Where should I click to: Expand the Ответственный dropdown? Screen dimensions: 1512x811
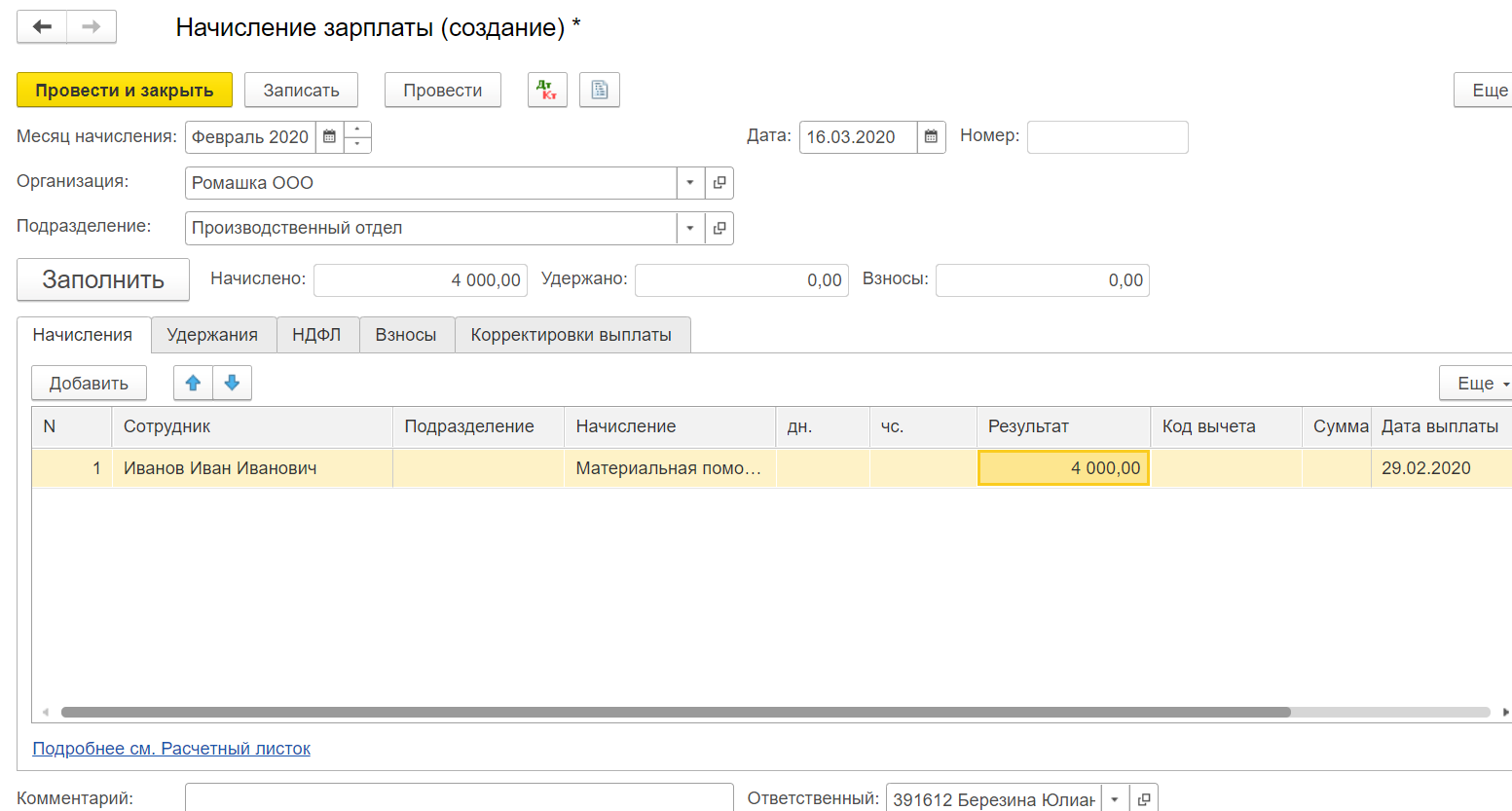1115,799
